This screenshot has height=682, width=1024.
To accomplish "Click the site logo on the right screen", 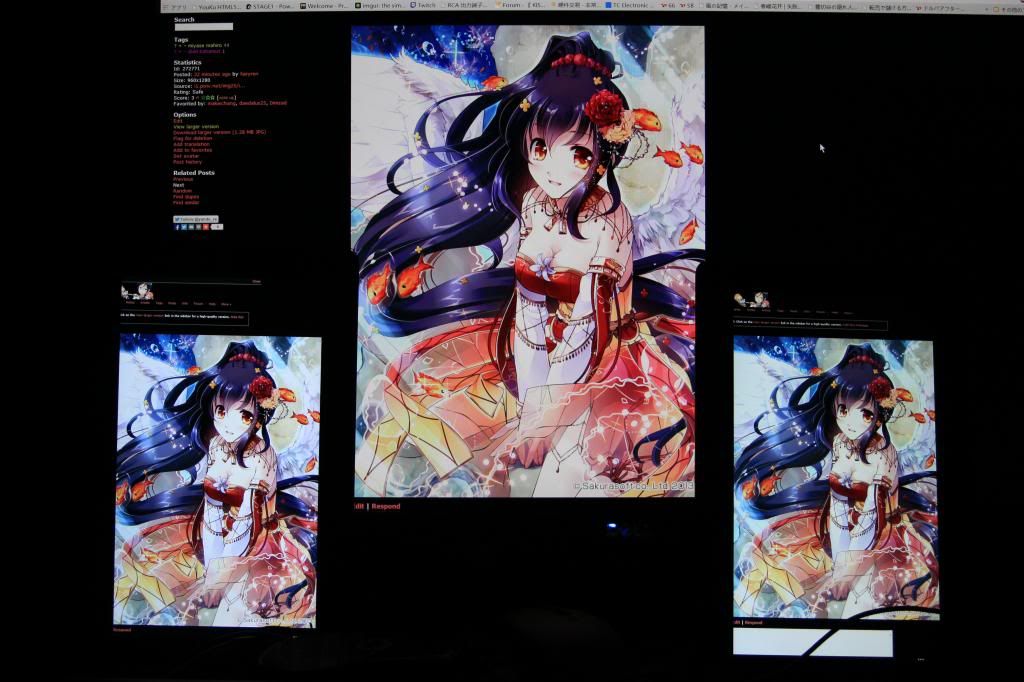I will (x=752, y=300).
